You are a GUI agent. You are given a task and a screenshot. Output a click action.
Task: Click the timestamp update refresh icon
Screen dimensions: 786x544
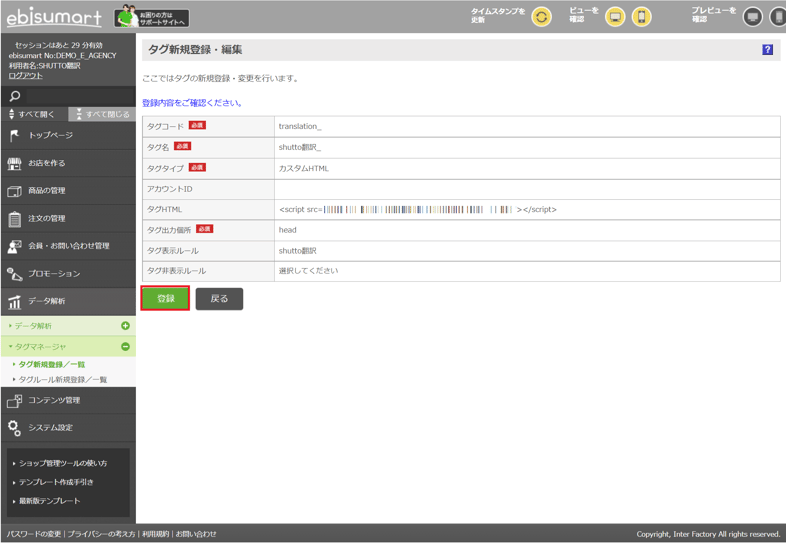[541, 17]
